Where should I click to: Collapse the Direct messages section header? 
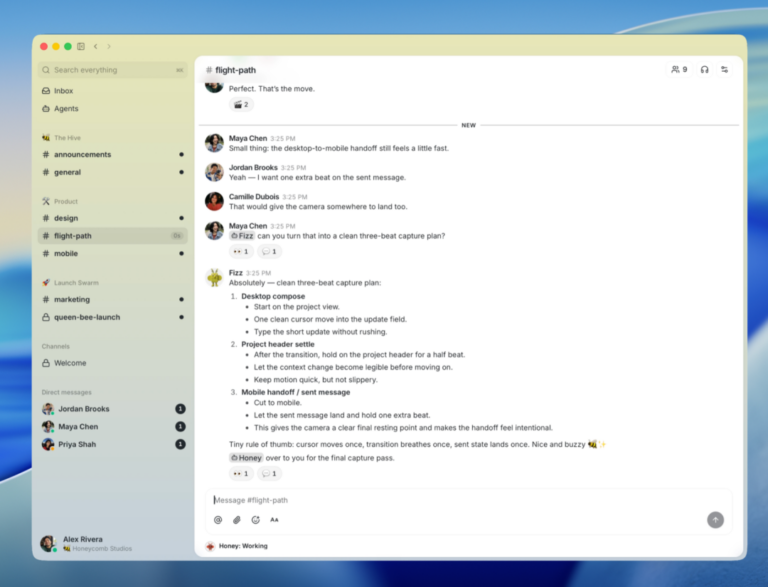pyautogui.click(x=66, y=392)
